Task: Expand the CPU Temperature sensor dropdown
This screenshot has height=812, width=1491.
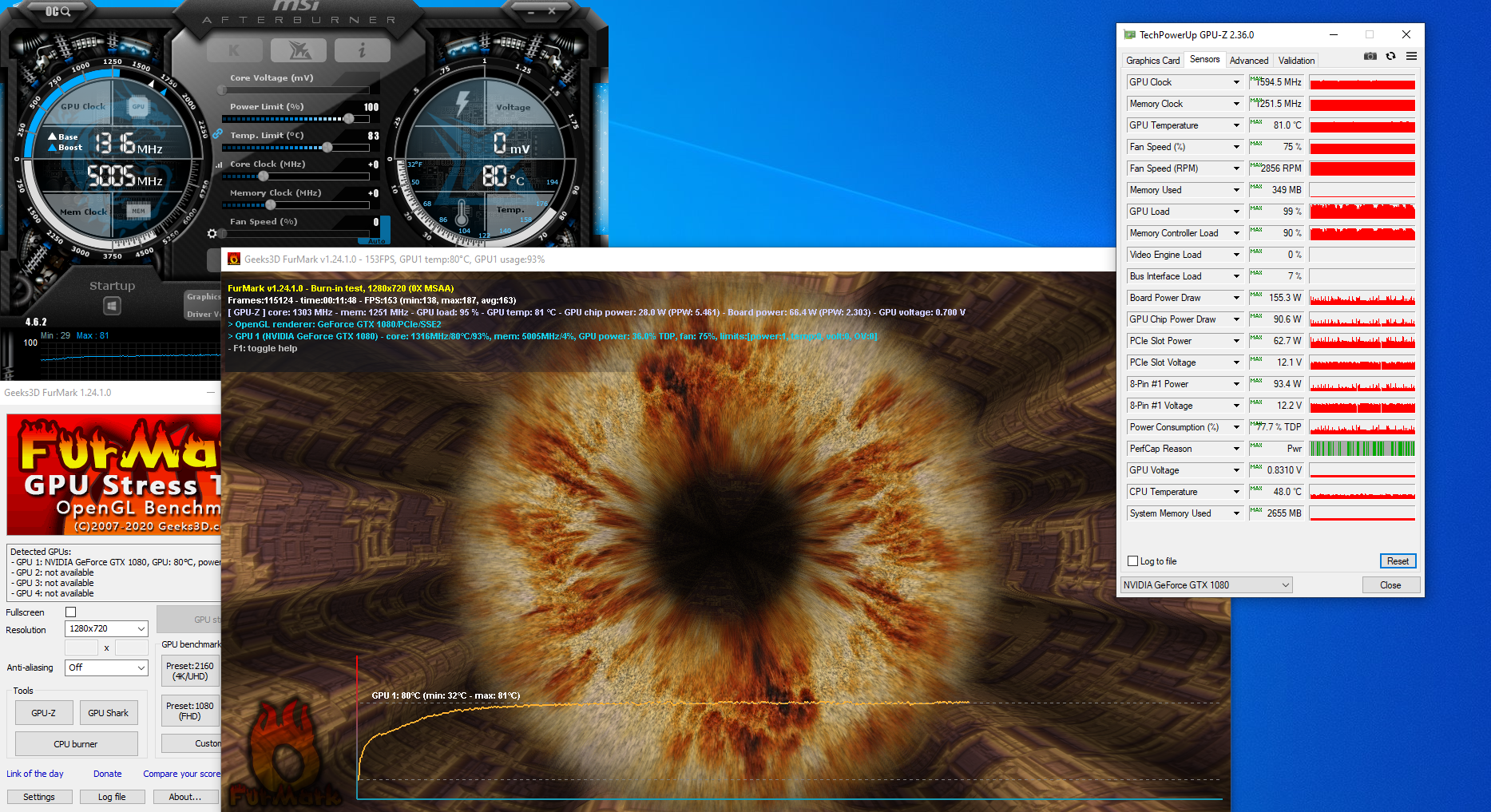Action: 1236,492
